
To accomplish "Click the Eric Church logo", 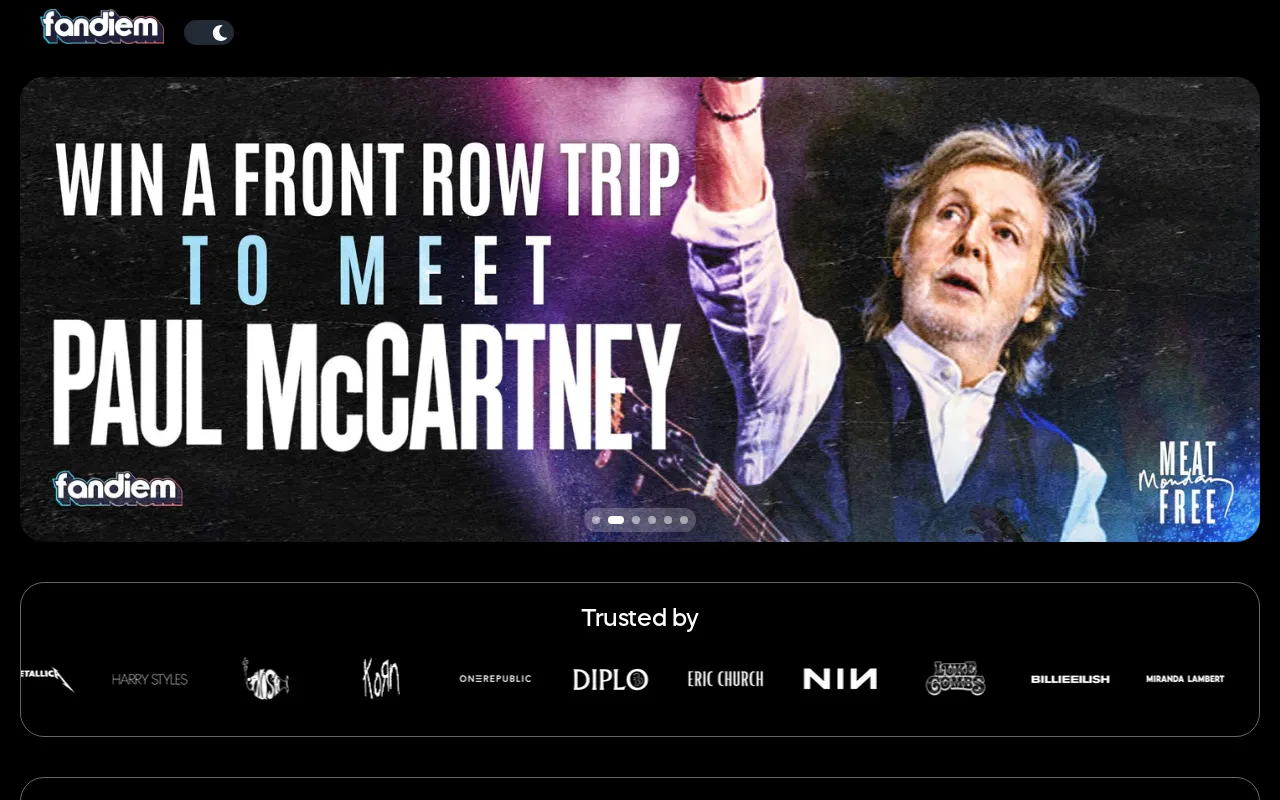I will tap(725, 679).
